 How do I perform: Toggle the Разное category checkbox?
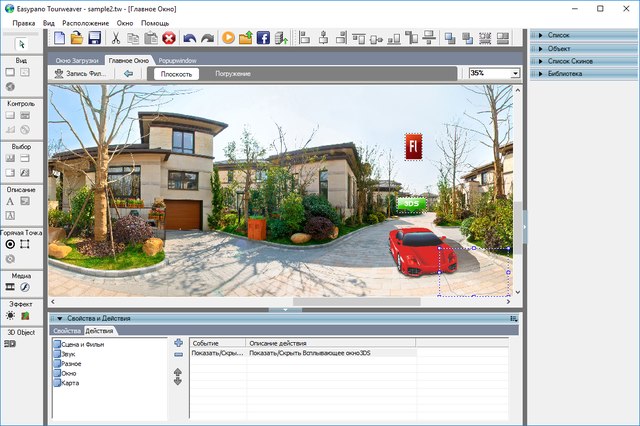[57, 363]
